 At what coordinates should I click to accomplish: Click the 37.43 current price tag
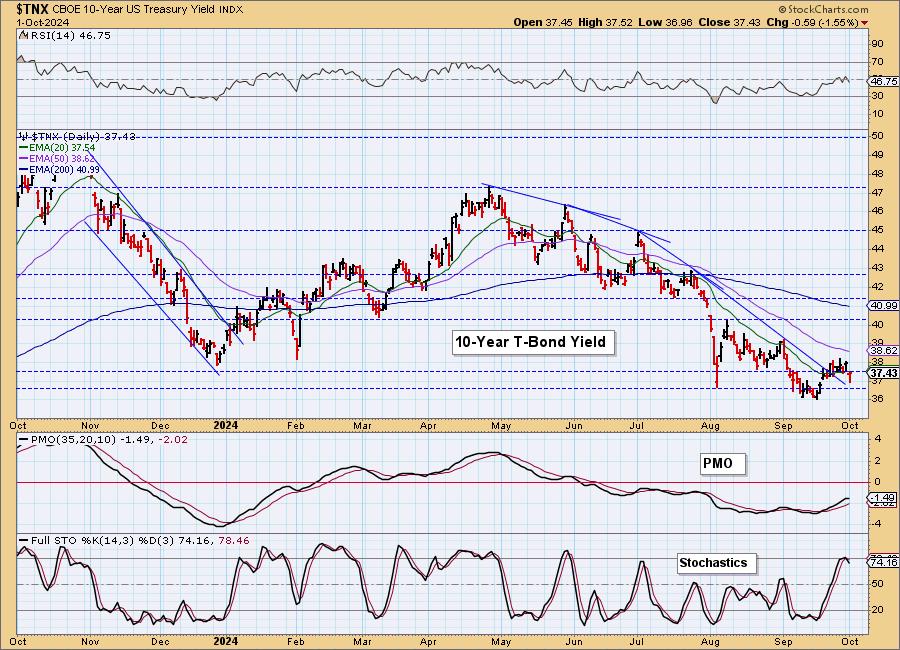coord(884,373)
